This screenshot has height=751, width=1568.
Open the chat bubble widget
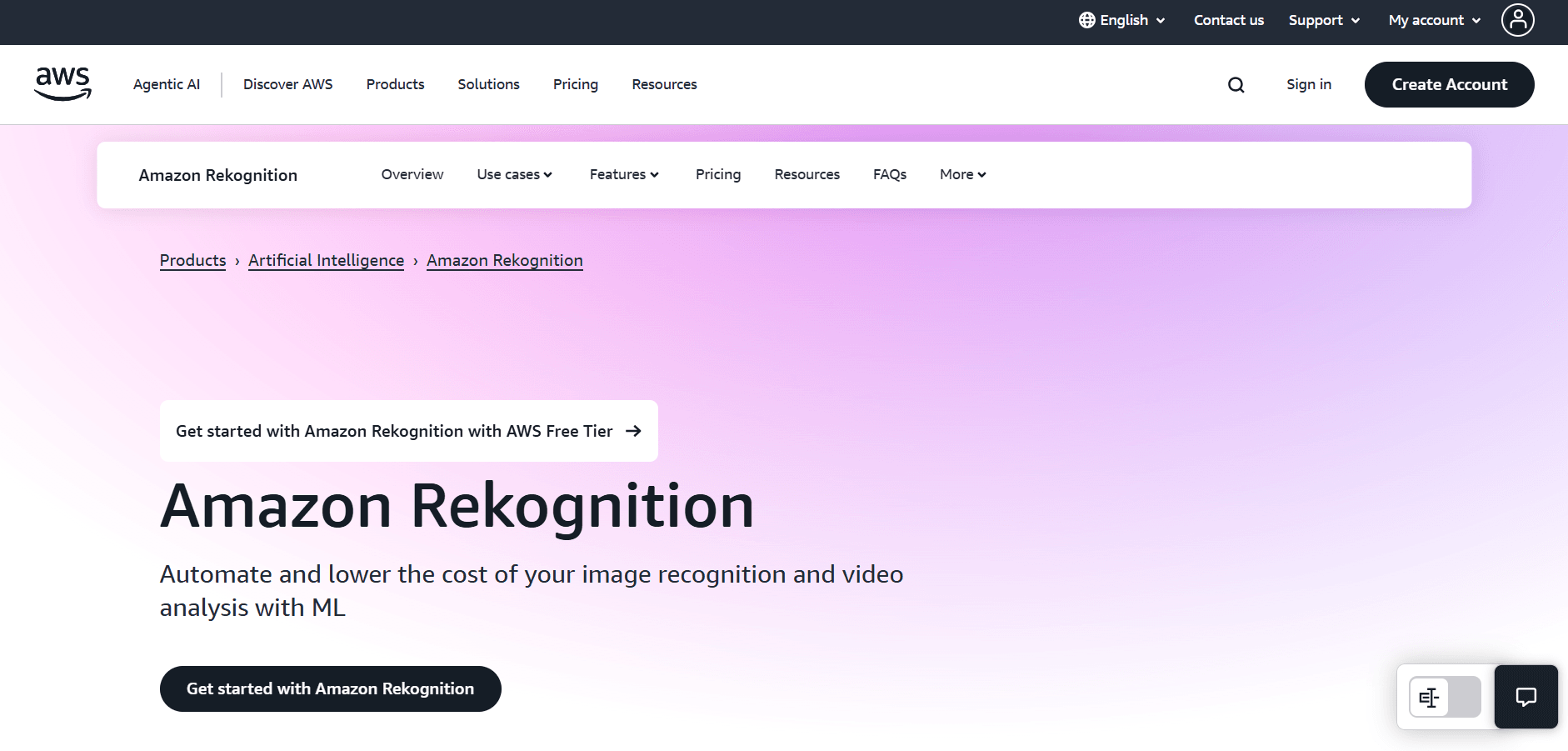pos(1526,697)
